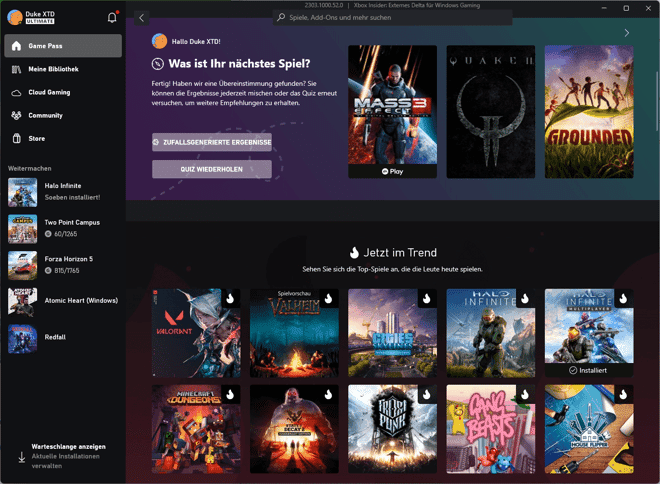Click the Cloud Gaming icon in sidebar
Screen dimensions: 660x484
click(17, 92)
